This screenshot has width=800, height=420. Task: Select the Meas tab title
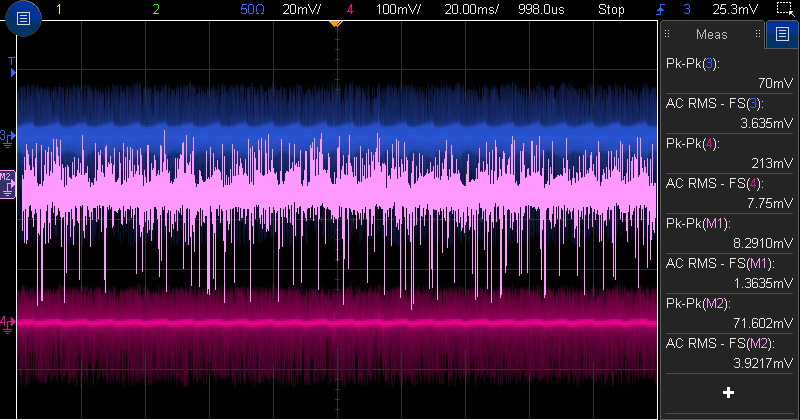click(x=711, y=34)
